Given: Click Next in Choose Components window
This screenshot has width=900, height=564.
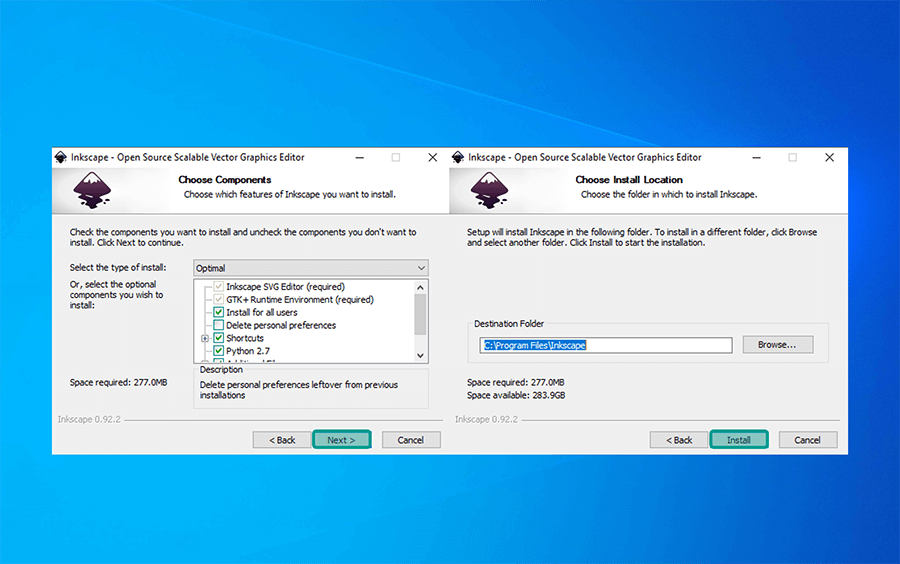Looking at the screenshot, I should (342, 440).
